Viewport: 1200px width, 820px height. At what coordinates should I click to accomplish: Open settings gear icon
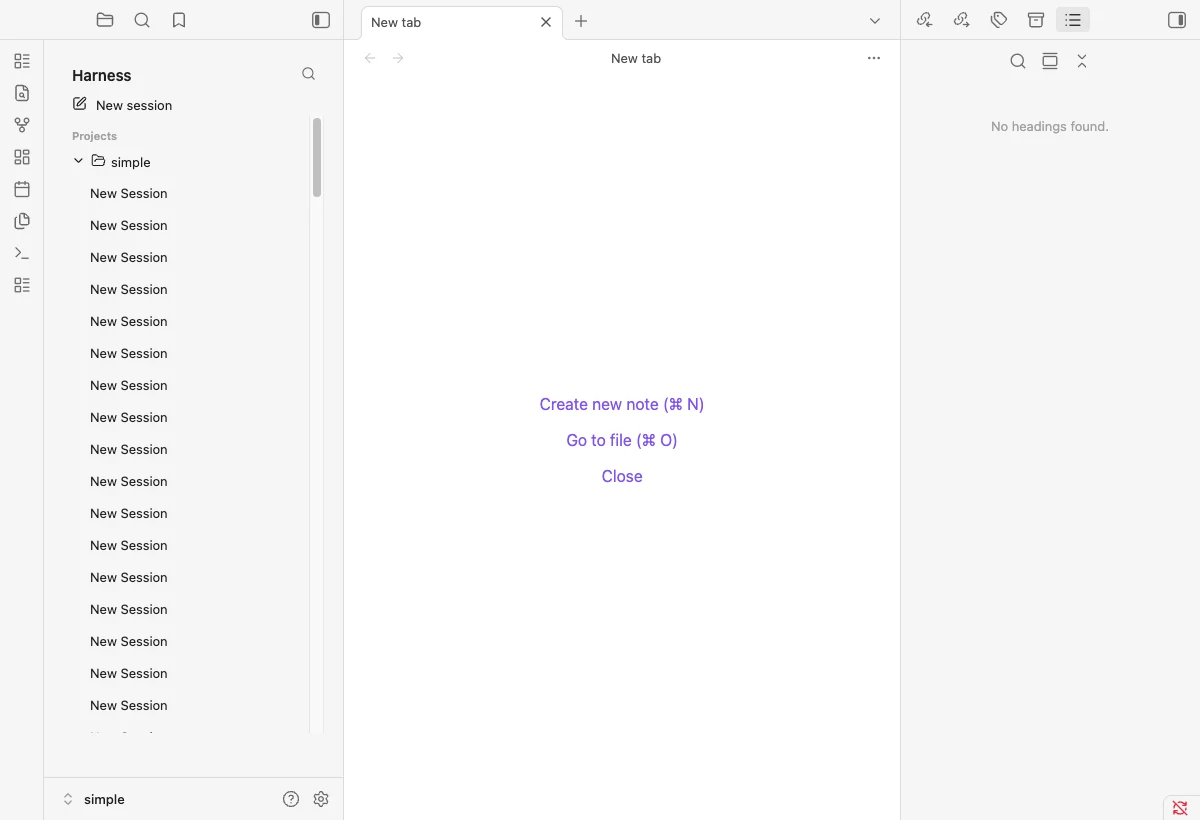pos(321,799)
